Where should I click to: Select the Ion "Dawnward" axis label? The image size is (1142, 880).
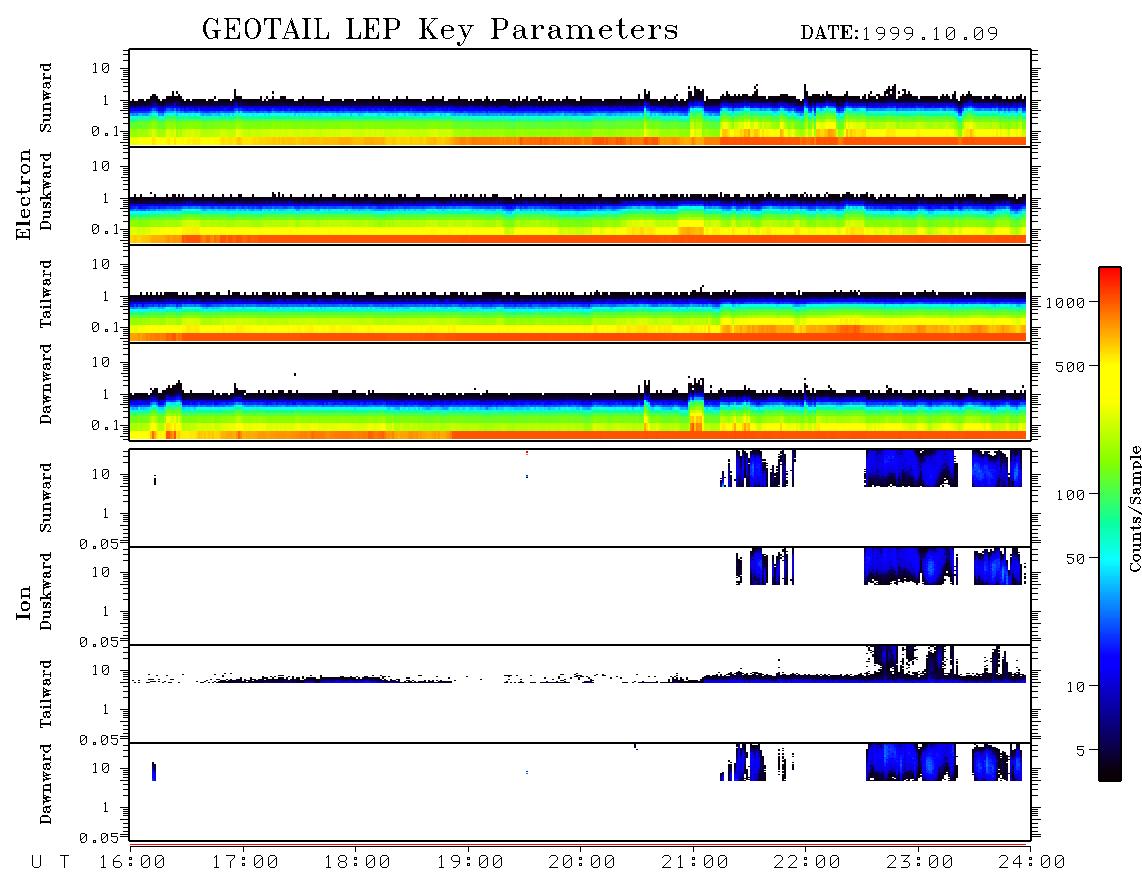point(46,784)
